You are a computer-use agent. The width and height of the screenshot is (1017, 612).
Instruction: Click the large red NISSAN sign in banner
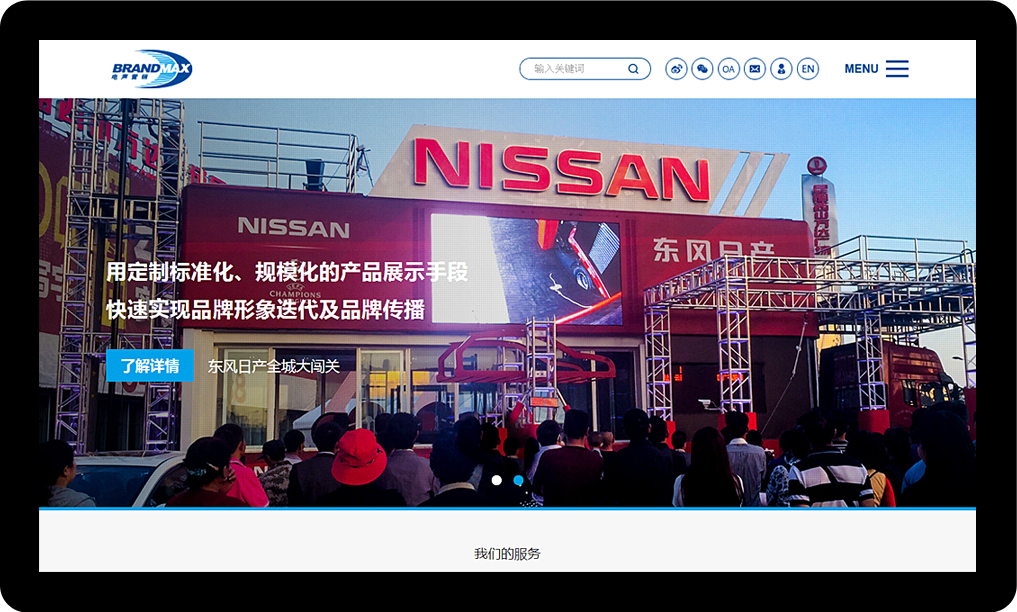561,169
